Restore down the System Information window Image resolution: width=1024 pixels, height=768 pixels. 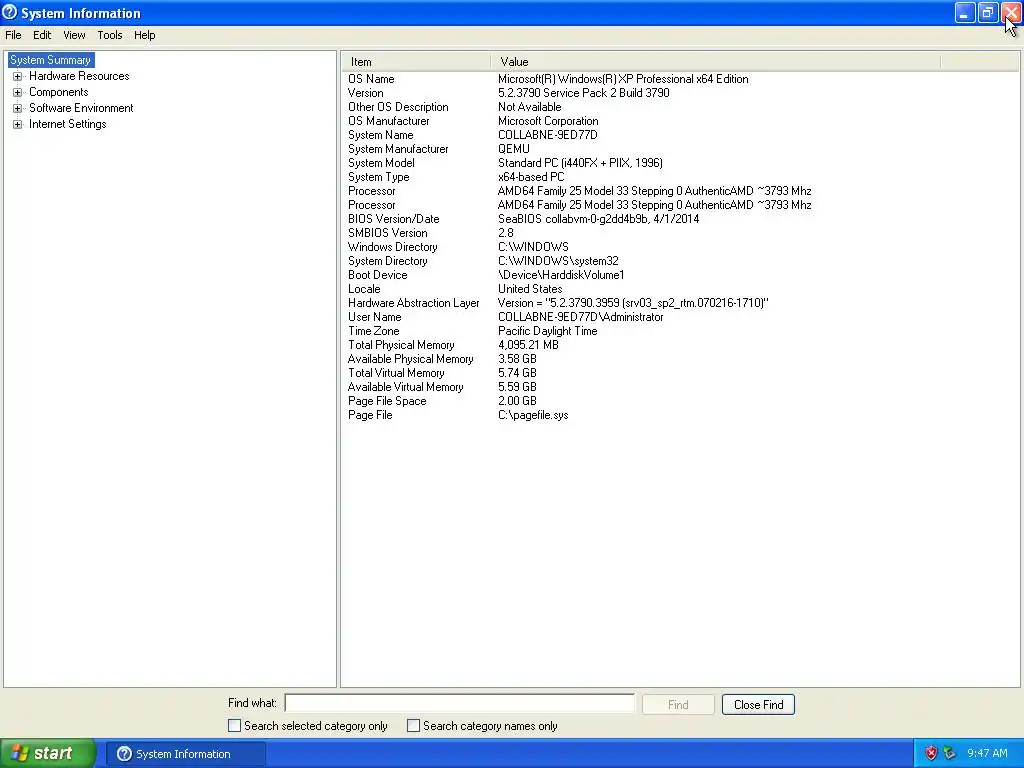(x=987, y=12)
